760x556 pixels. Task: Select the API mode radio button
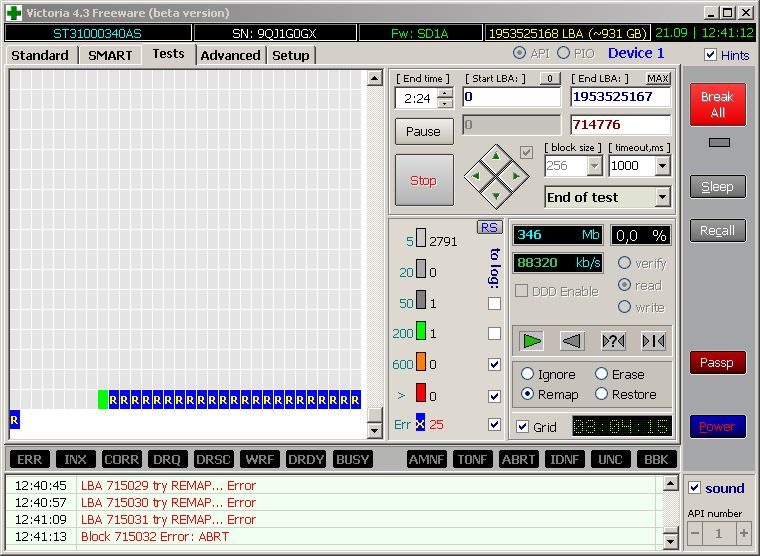click(x=519, y=53)
